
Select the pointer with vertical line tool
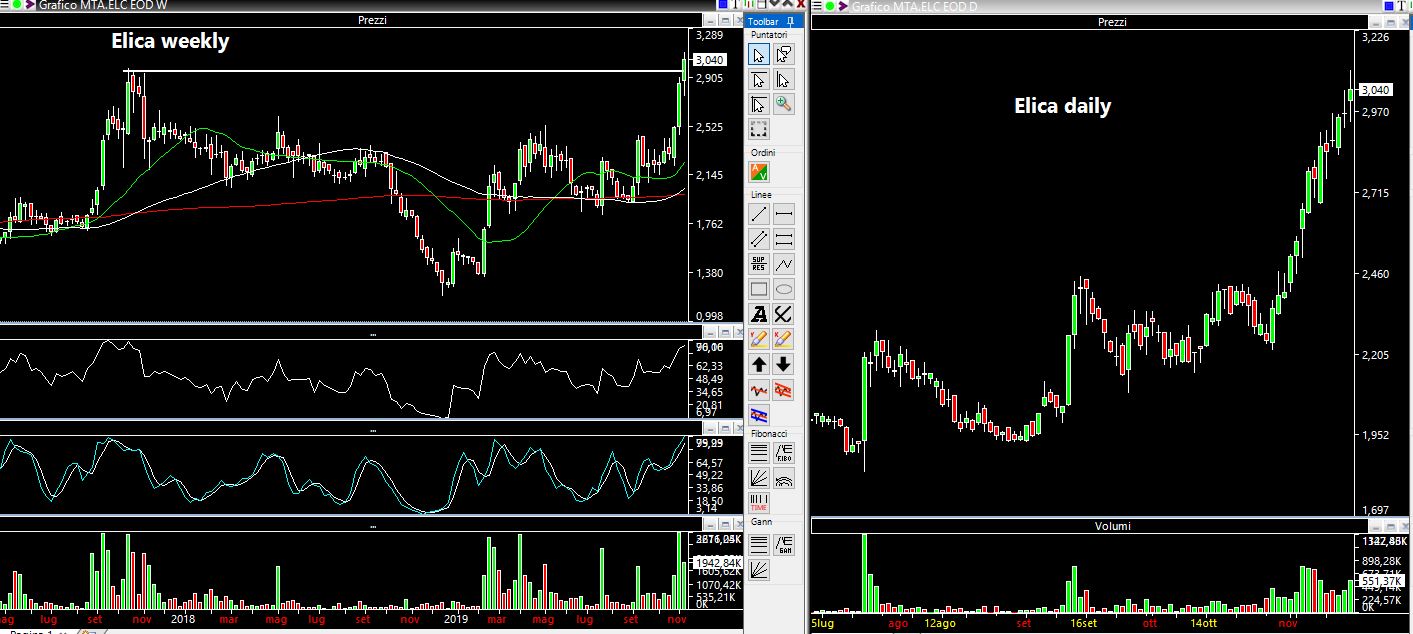click(x=784, y=79)
